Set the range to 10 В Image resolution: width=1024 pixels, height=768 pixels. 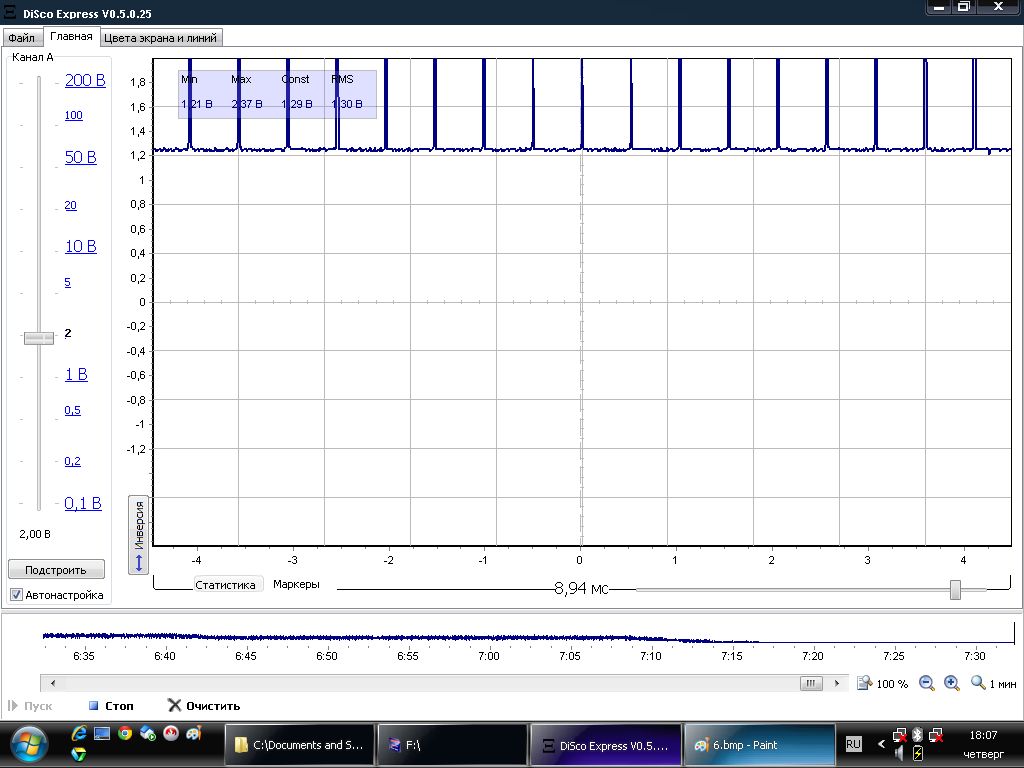point(80,246)
